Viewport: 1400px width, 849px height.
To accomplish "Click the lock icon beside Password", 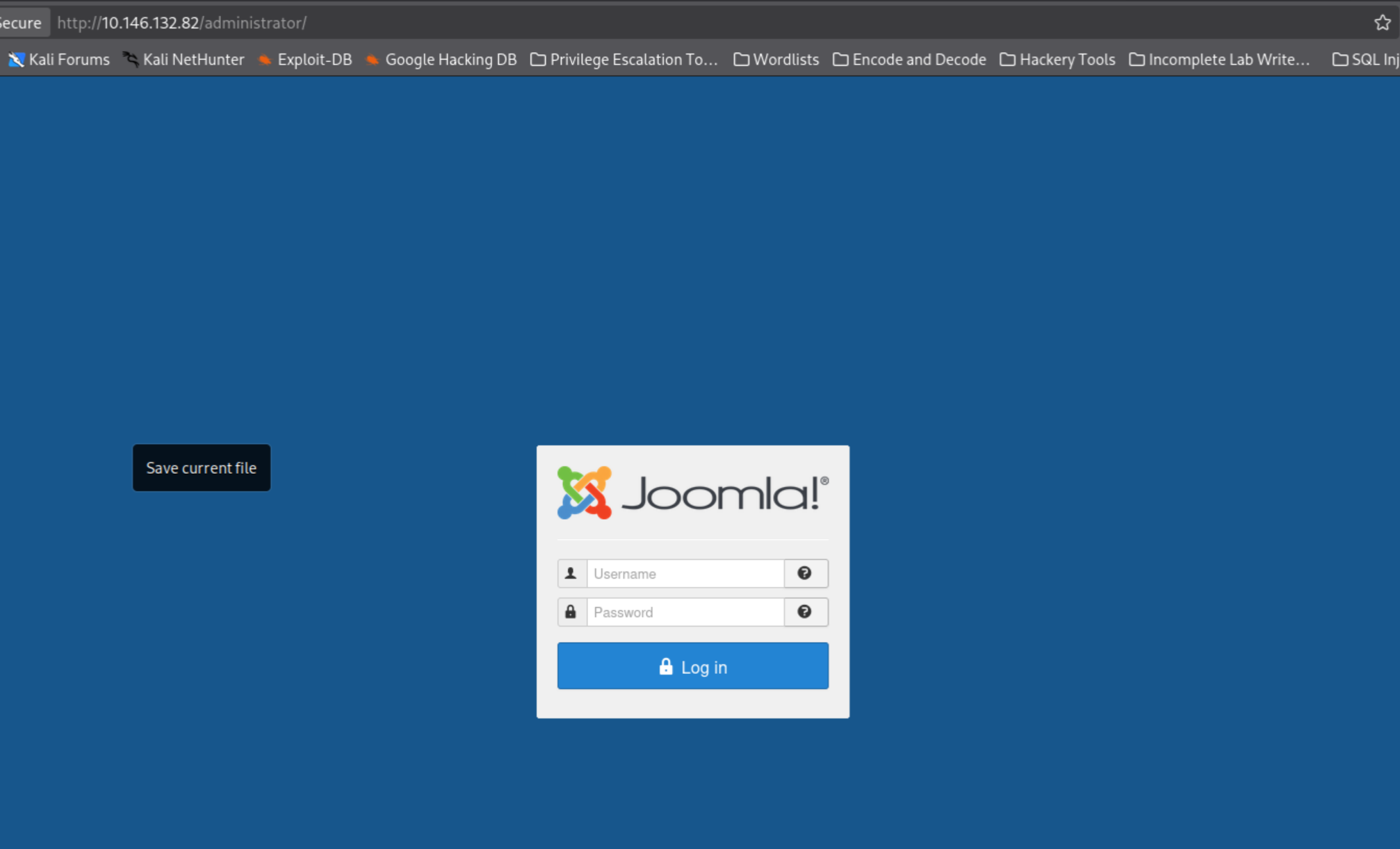I will pos(571,612).
